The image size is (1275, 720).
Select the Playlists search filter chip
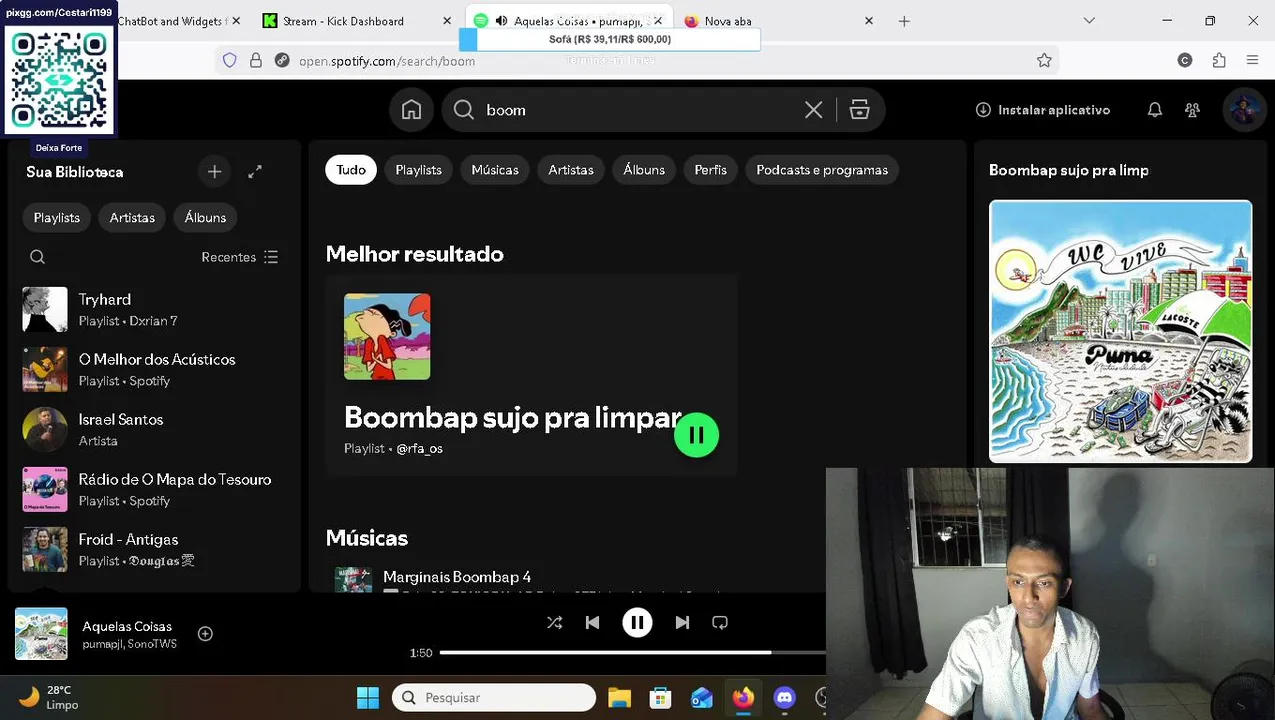tap(418, 170)
